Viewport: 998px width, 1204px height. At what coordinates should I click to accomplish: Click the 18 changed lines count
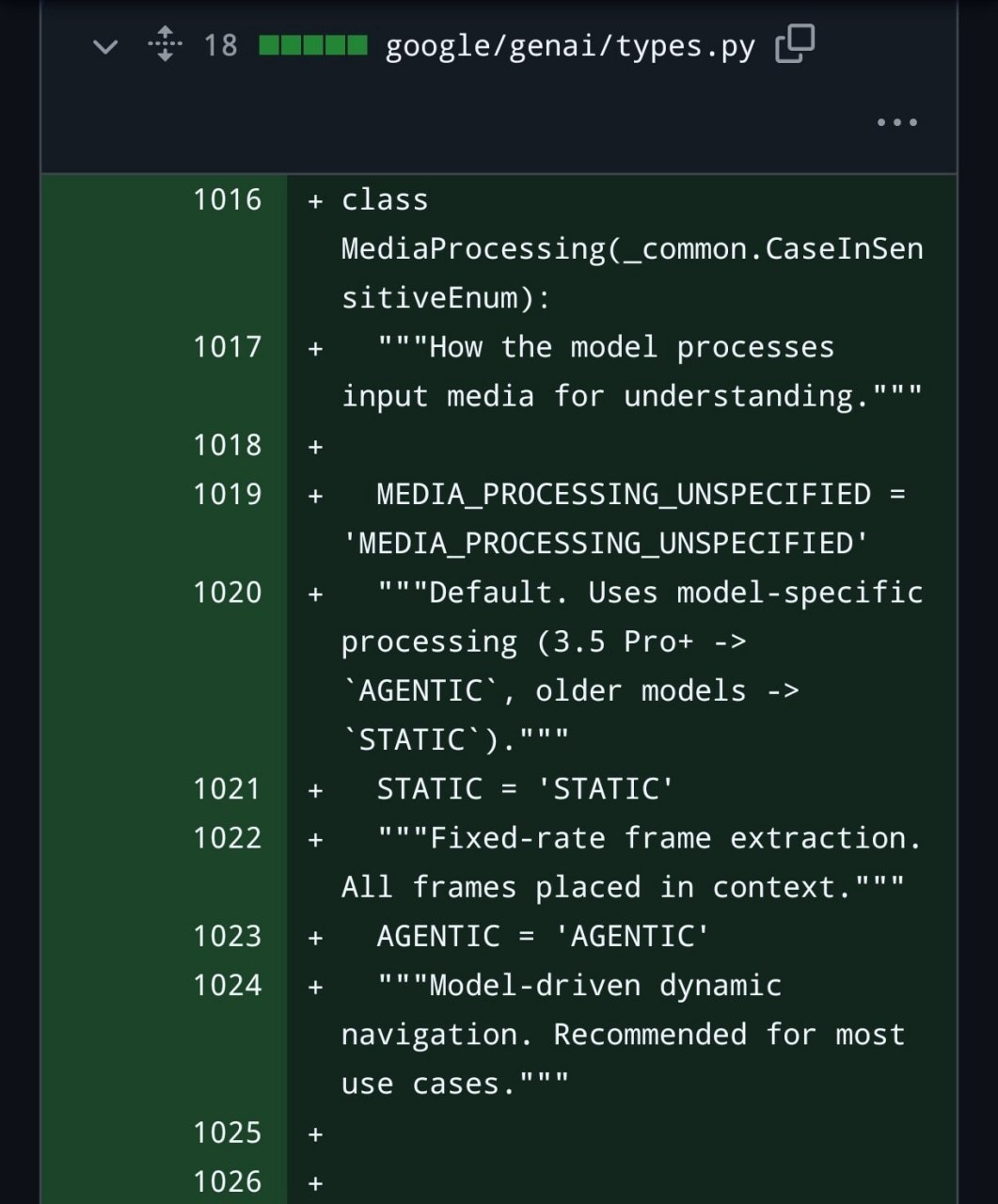221,45
